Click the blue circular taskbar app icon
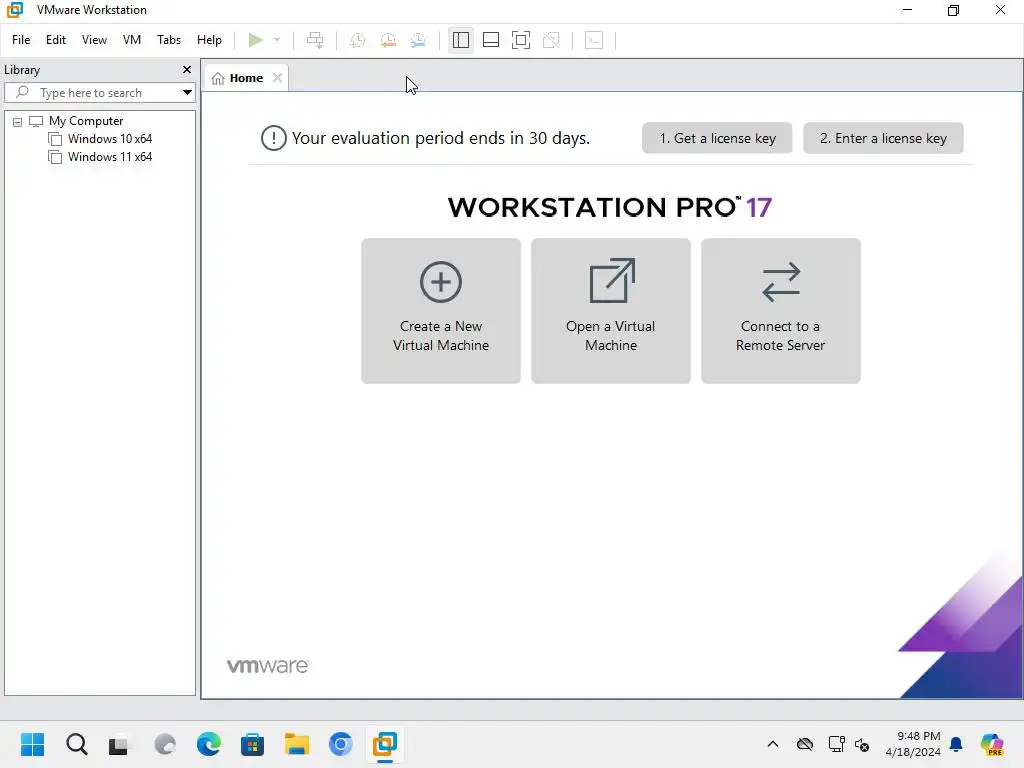The width and height of the screenshot is (1024, 768). coord(340,744)
